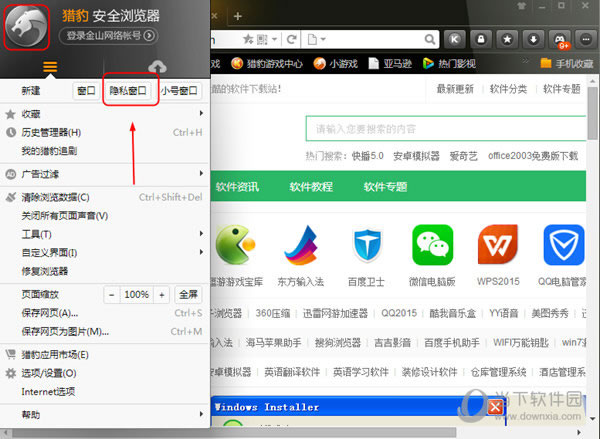The width and height of the screenshot is (600, 439).
Task: Click the K toolbar button icon
Action: click(x=455, y=39)
